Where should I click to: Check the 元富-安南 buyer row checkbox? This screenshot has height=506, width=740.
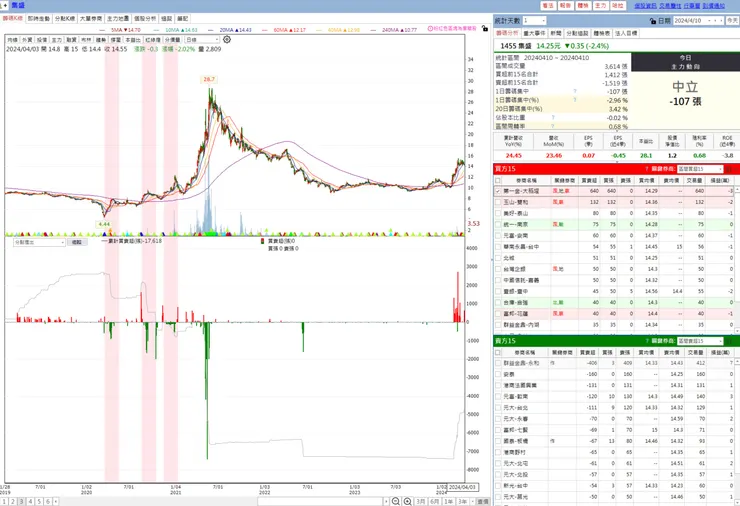coord(498,236)
